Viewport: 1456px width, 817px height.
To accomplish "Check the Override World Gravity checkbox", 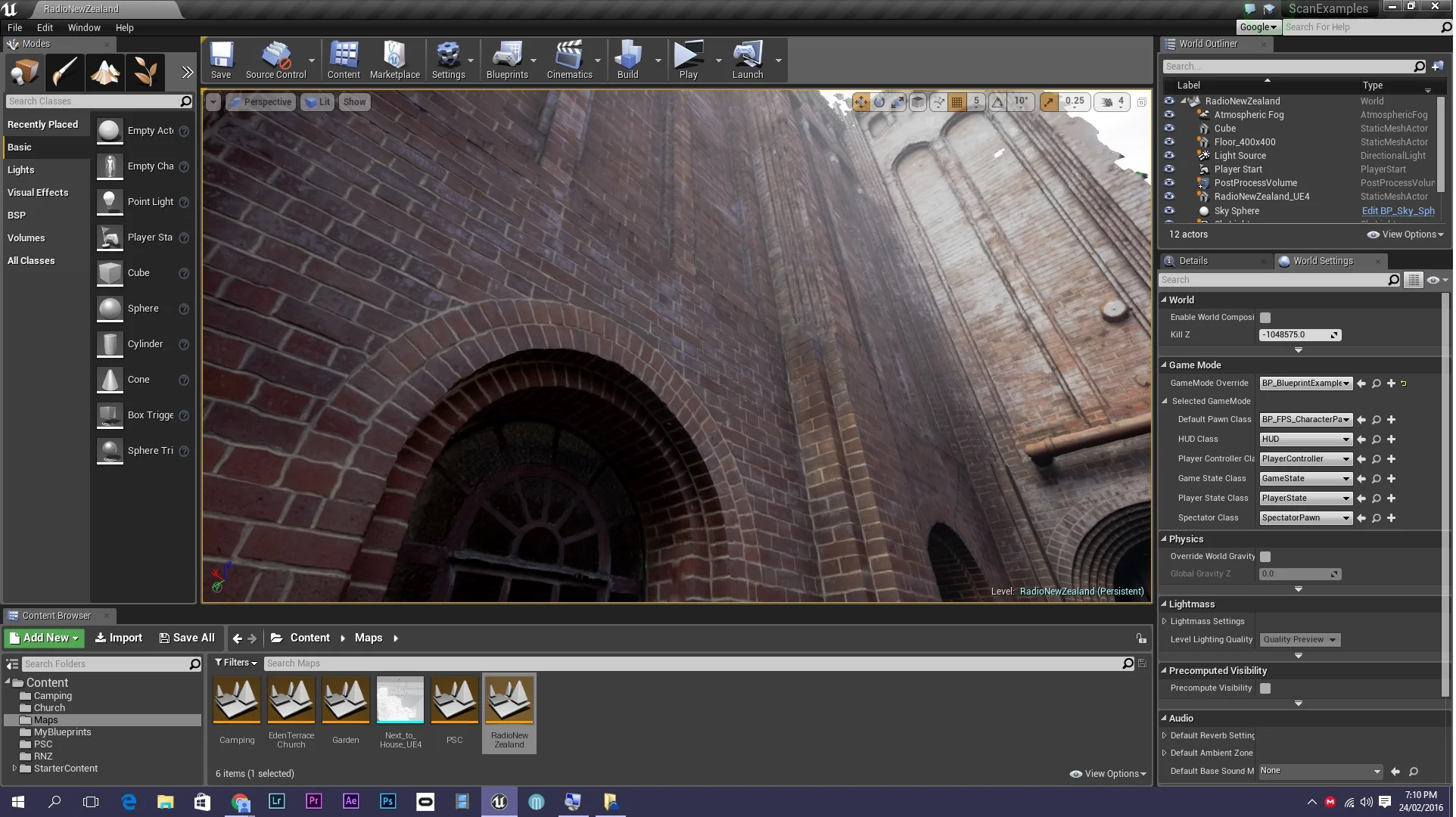I will pyautogui.click(x=1265, y=556).
